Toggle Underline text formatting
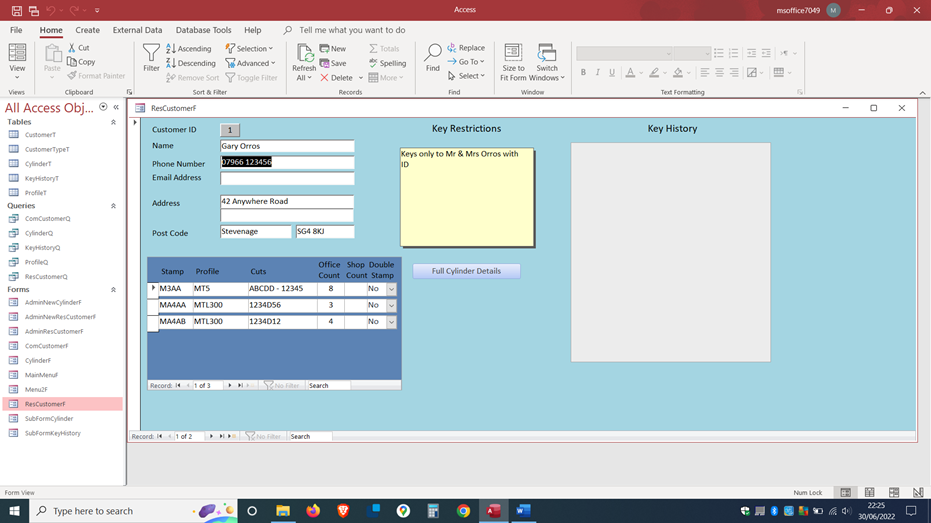Screen dimensions: 931x523 (x=612, y=73)
